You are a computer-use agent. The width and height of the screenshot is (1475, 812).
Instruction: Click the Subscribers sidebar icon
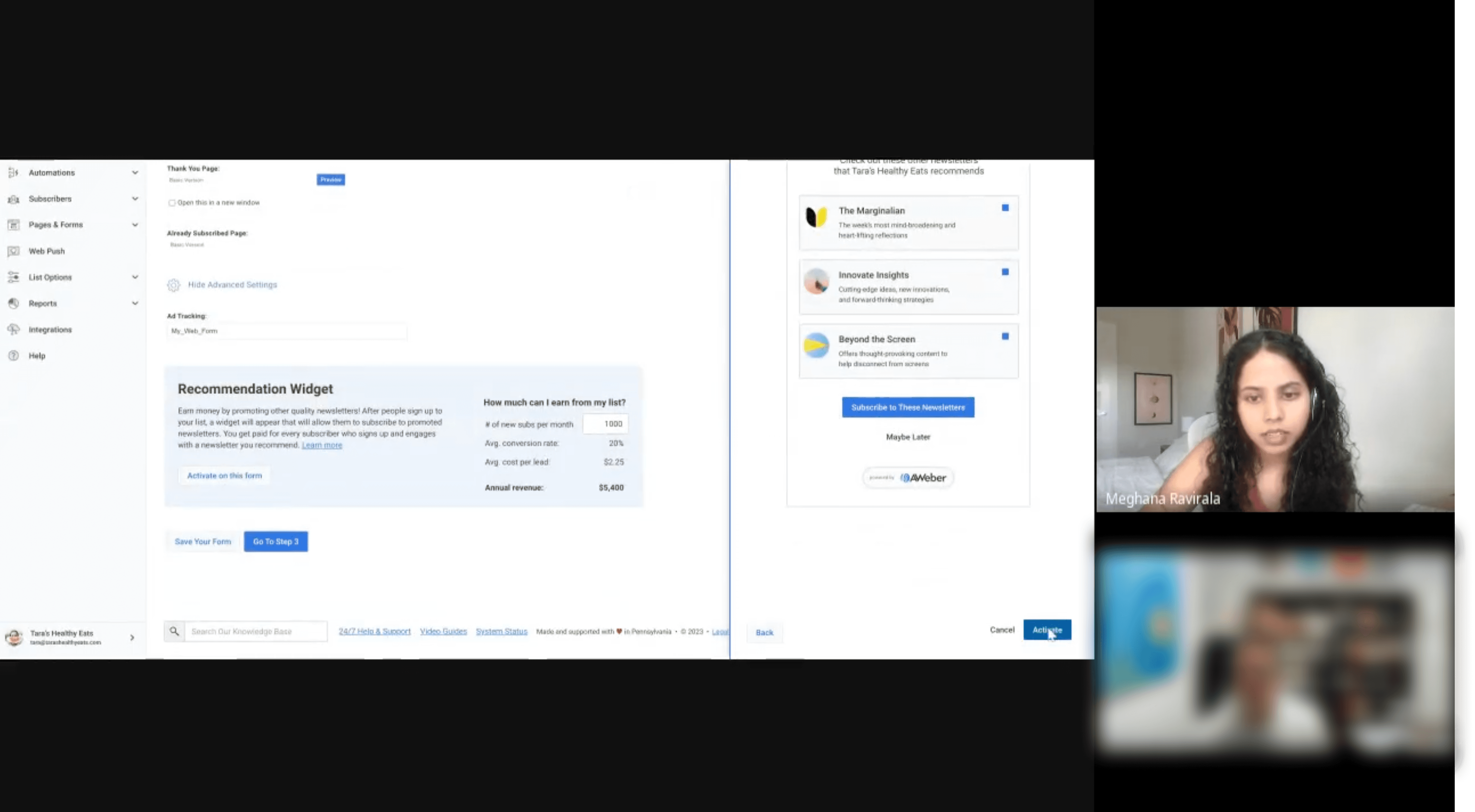point(13,199)
